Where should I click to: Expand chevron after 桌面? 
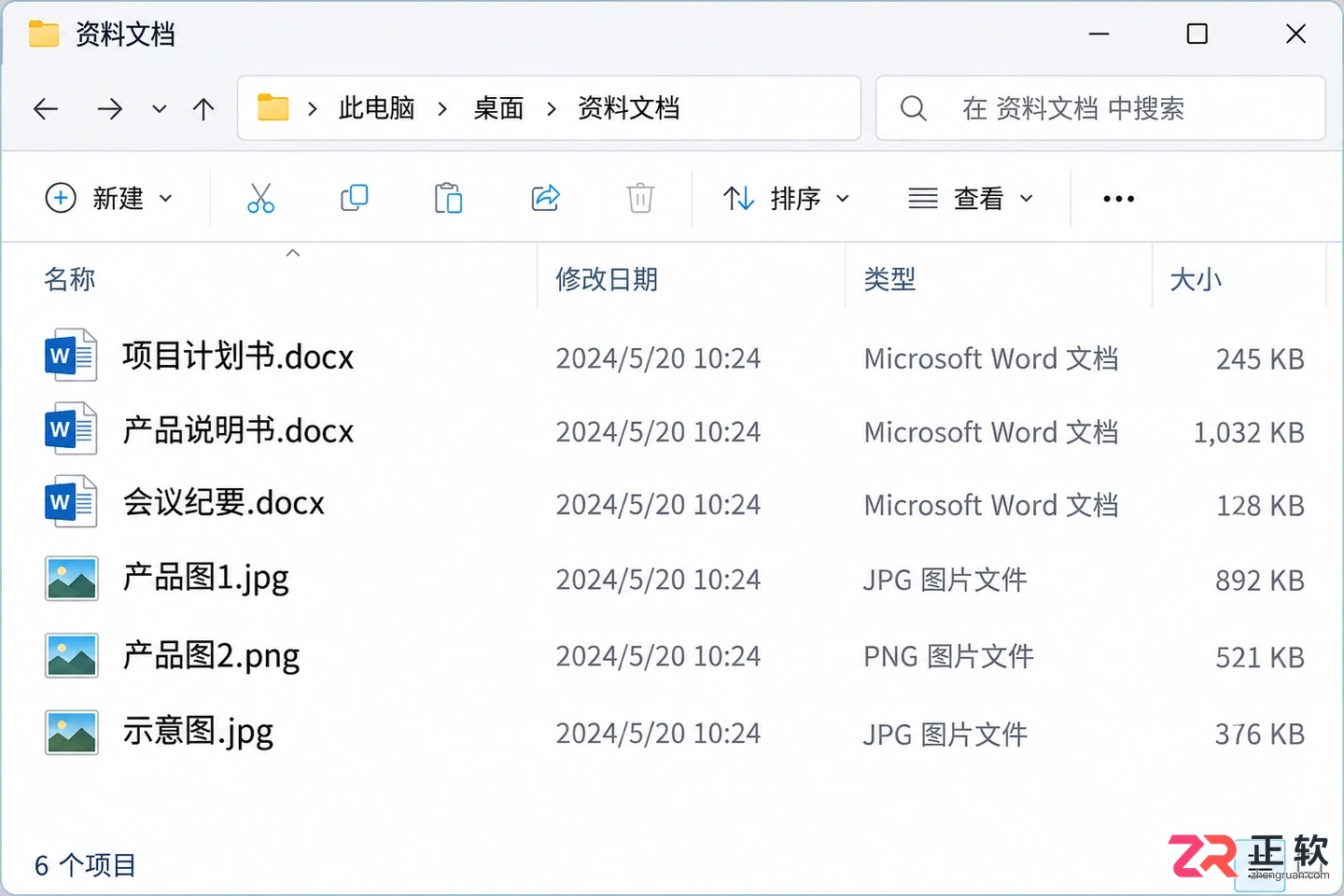(x=552, y=109)
